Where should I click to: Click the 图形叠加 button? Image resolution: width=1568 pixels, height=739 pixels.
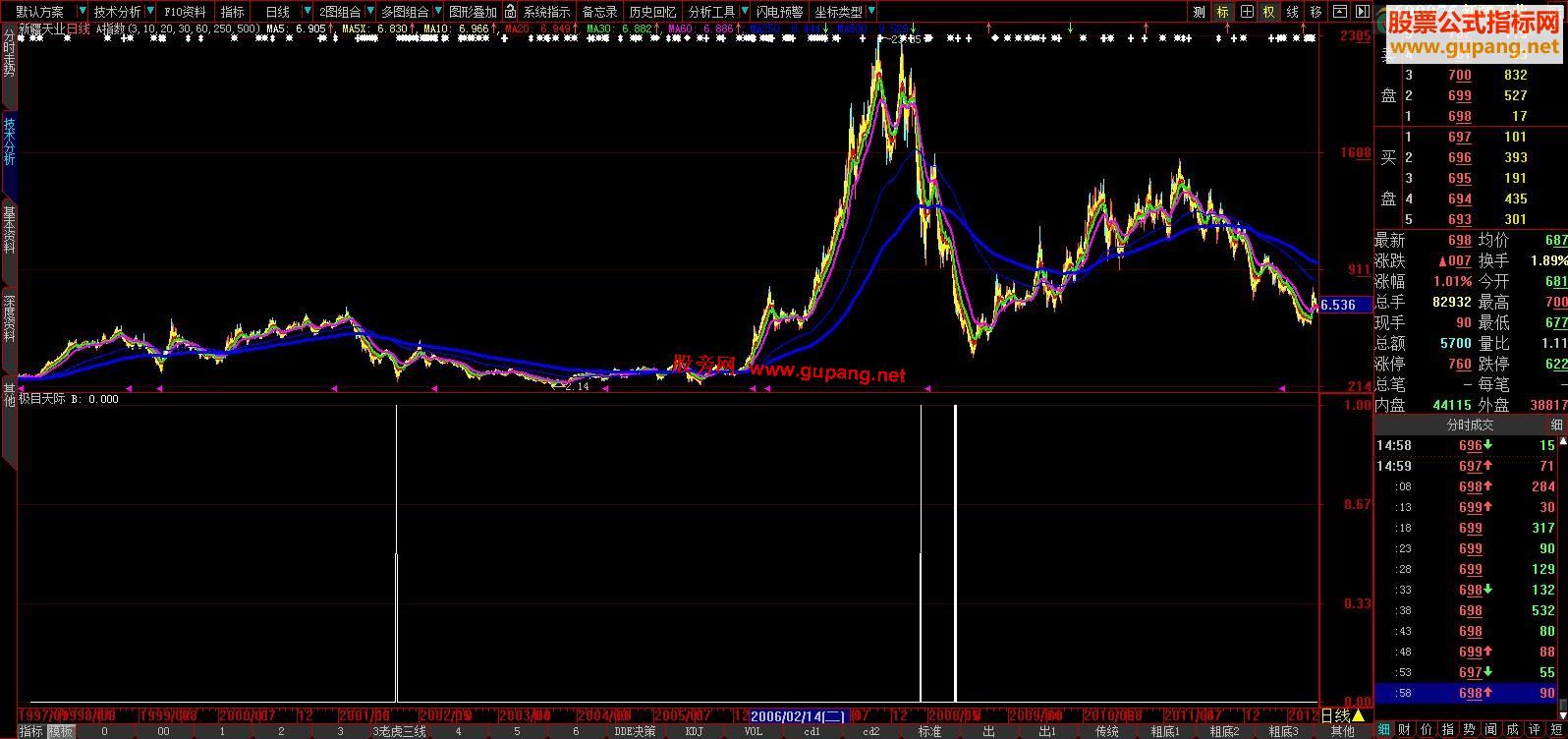pos(473,12)
